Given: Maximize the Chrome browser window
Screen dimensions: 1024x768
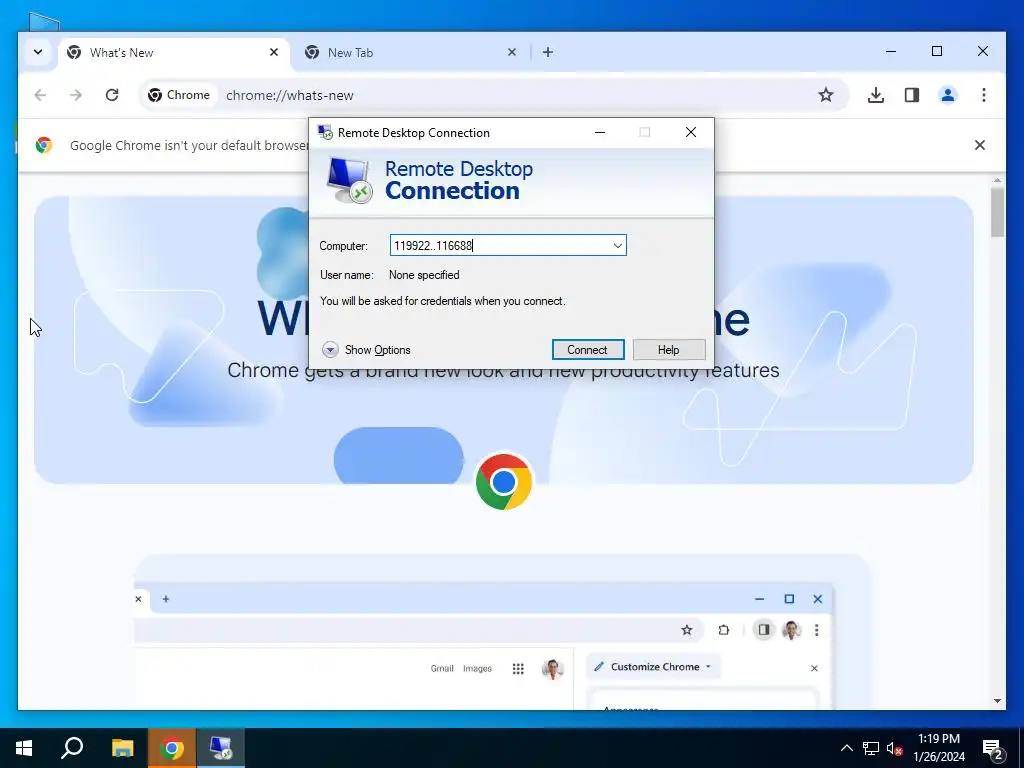Looking at the screenshot, I should (x=936, y=51).
